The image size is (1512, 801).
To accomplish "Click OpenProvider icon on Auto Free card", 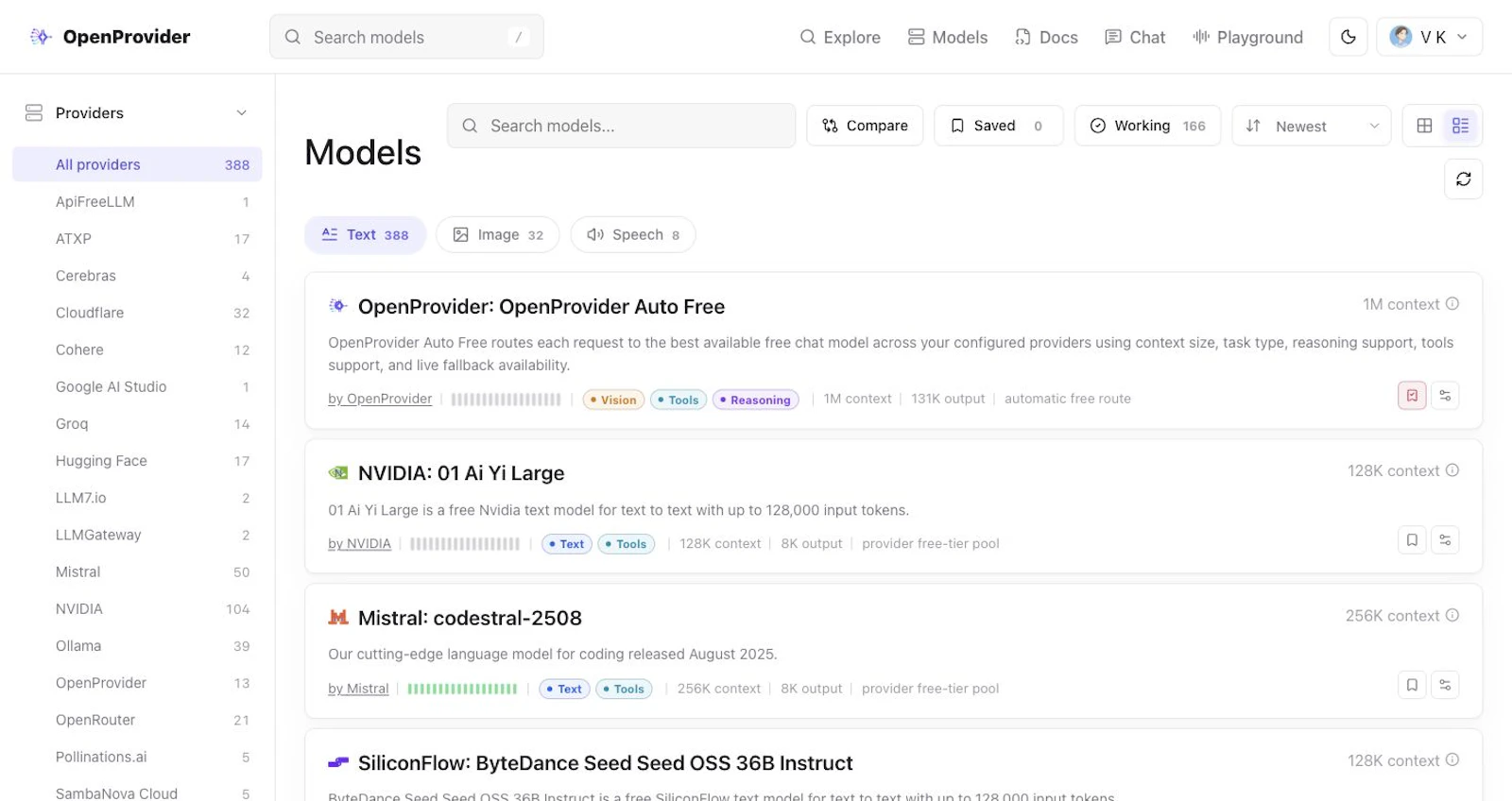I will tap(338, 306).
